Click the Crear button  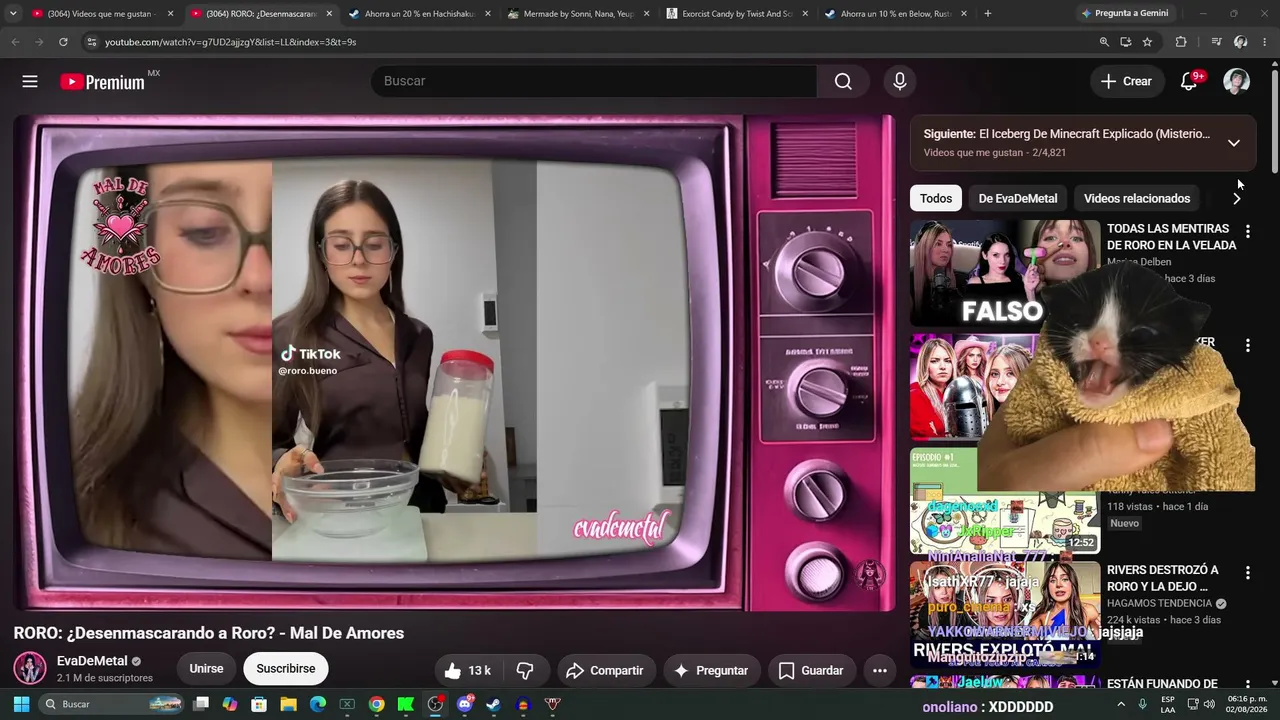click(1126, 81)
